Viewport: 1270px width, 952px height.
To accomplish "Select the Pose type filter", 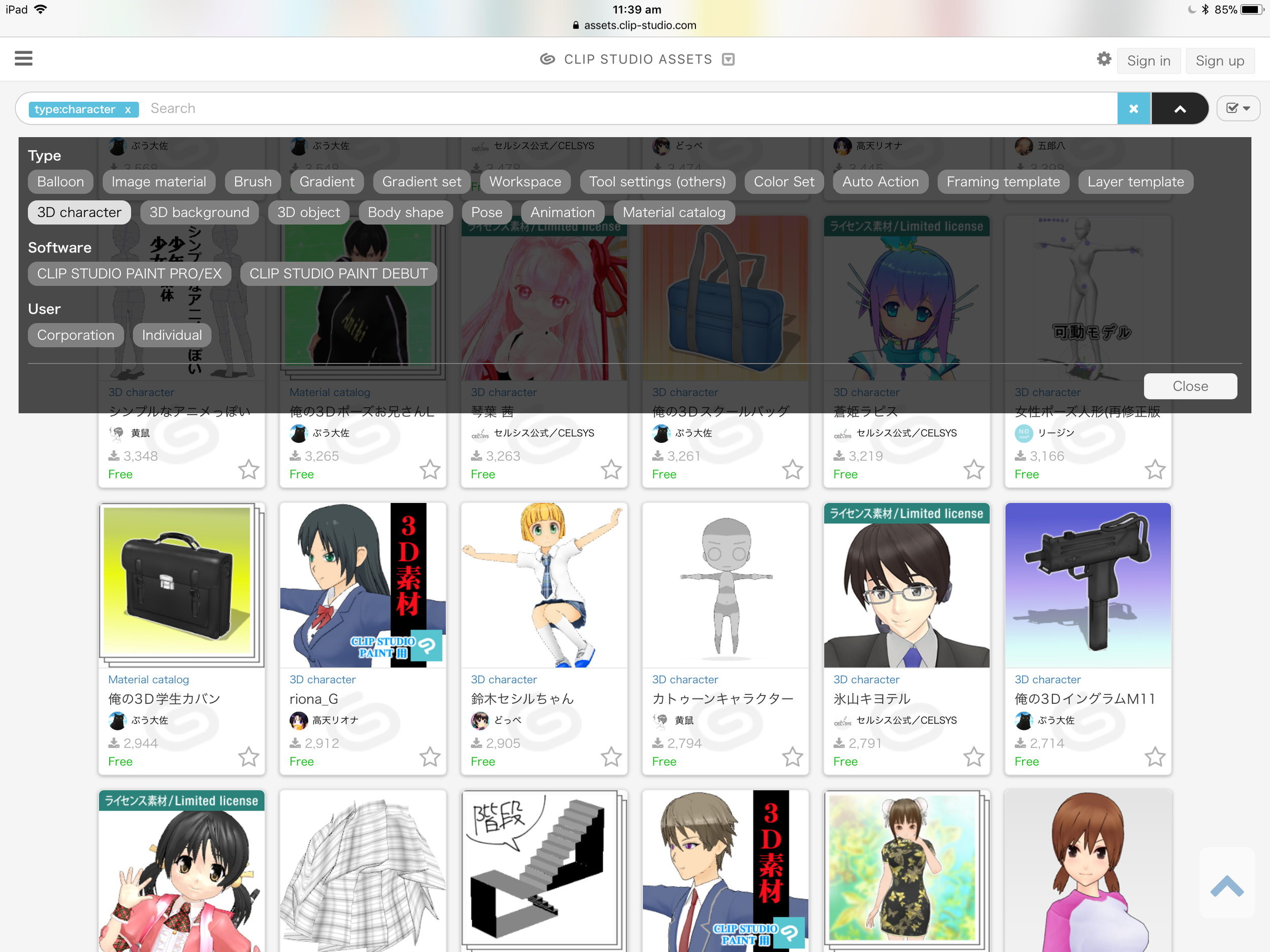I will (486, 212).
